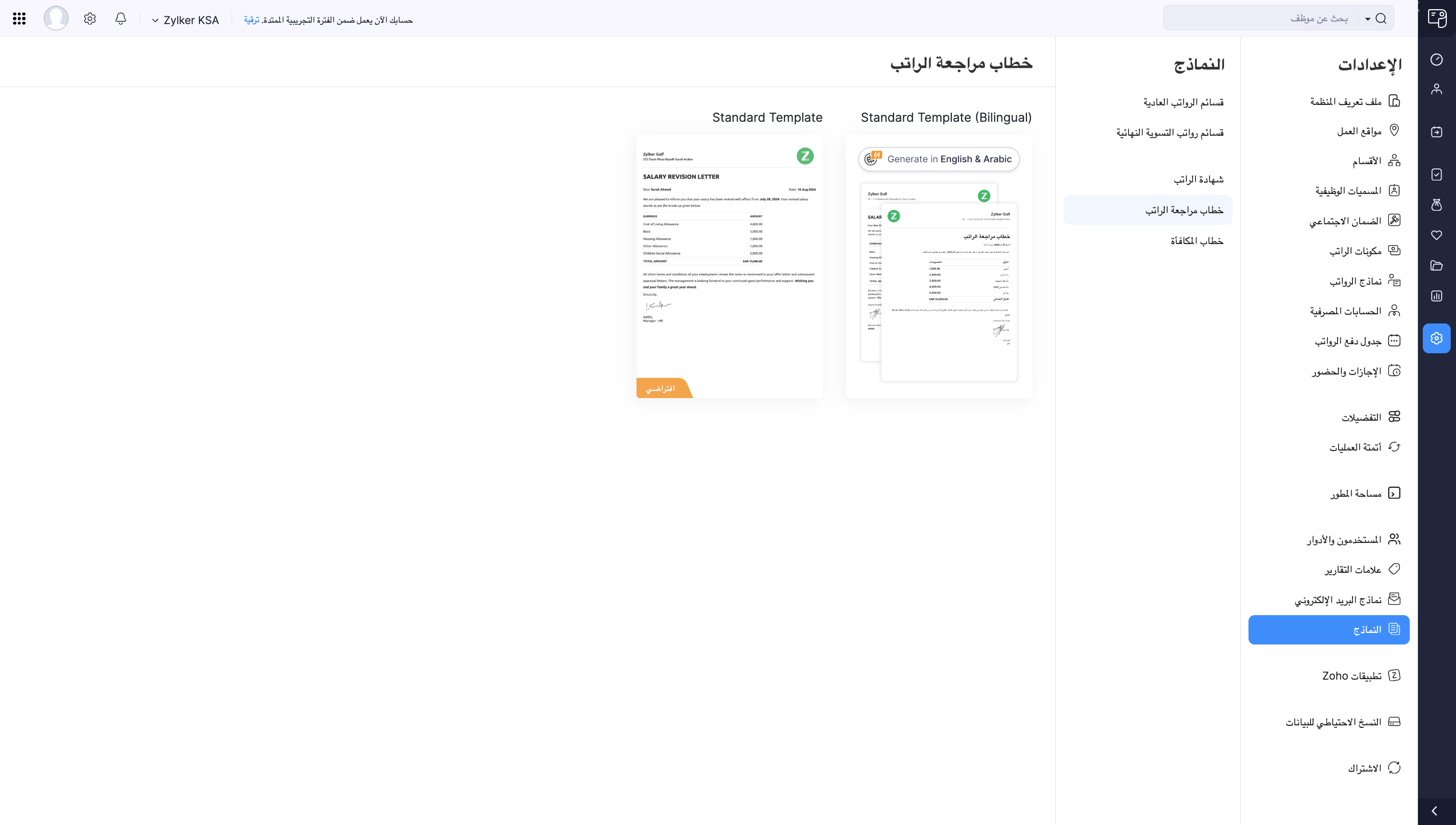Open the Employees people icon in right rail
The image size is (1456, 825).
click(x=1437, y=89)
